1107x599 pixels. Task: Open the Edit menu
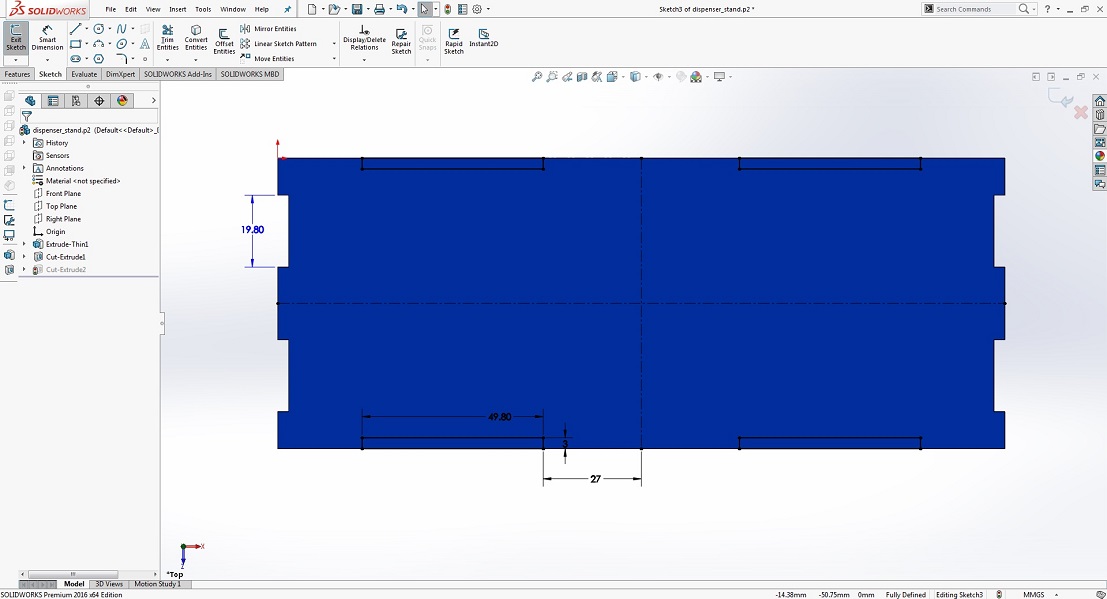pos(131,9)
